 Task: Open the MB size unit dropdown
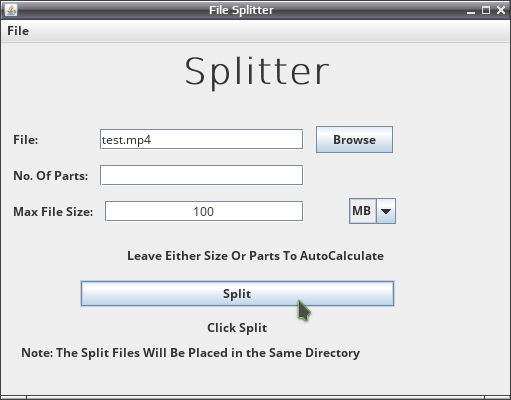[373, 211]
